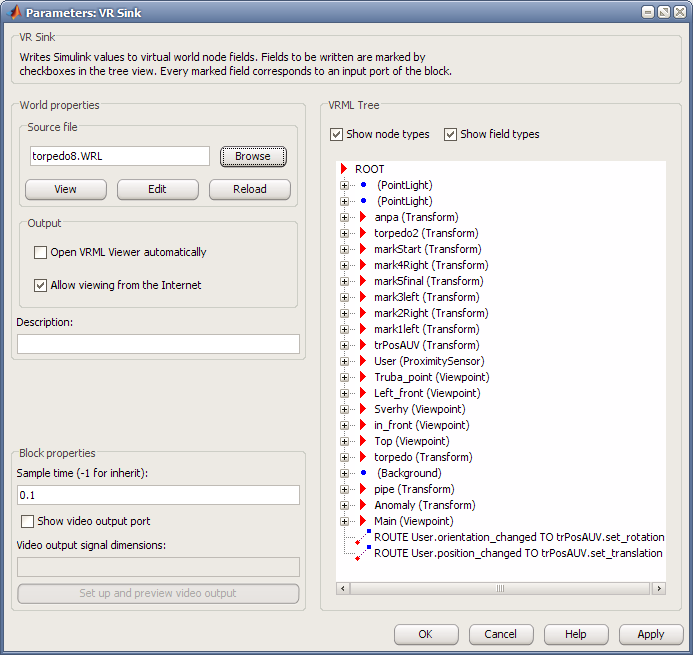Click the node icon beside torpedo Transform

[x=363, y=457]
